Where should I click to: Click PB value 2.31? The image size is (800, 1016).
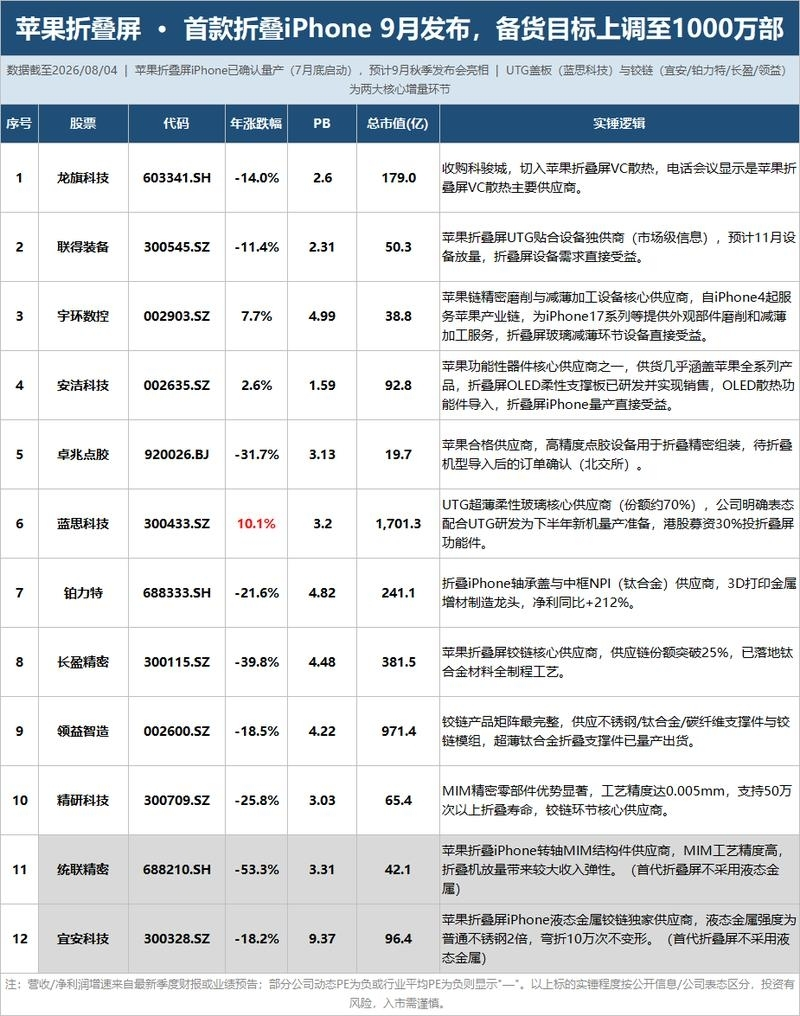point(322,247)
